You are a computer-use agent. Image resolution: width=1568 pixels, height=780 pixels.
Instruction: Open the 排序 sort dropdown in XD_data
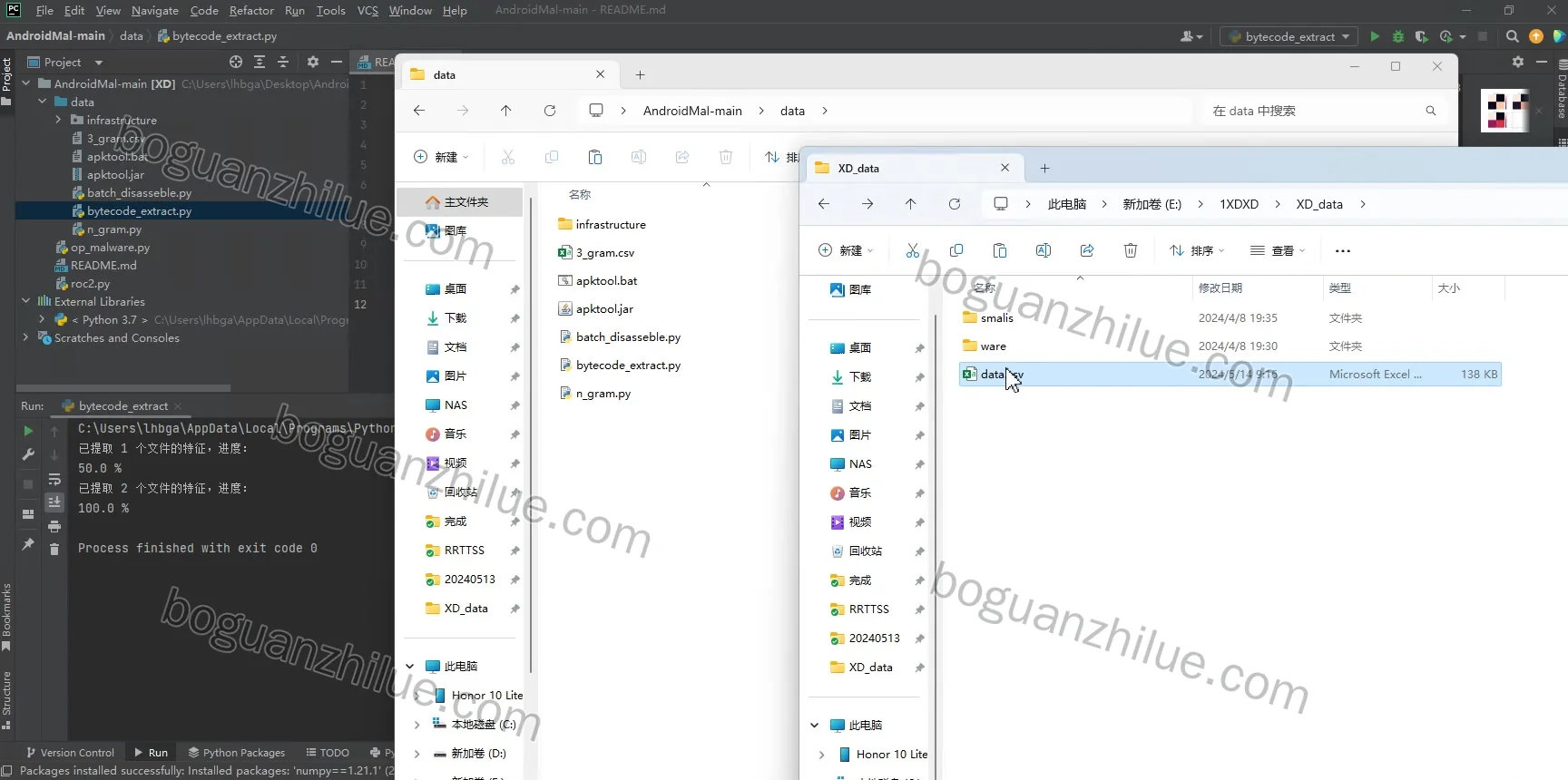(1197, 250)
